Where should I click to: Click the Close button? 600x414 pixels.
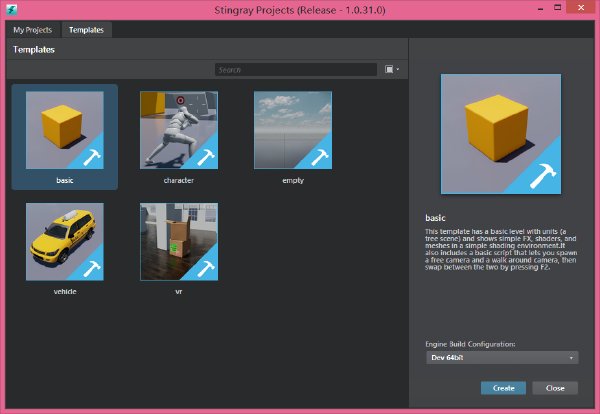click(555, 388)
